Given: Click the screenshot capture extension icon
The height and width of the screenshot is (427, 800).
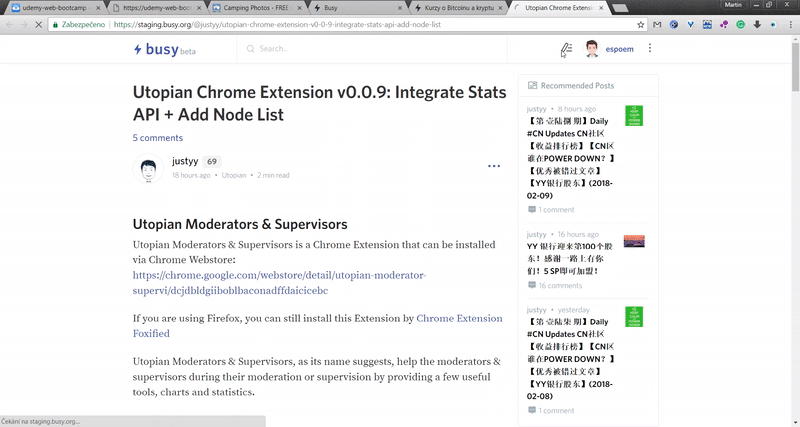Looking at the screenshot, I should (x=707, y=24).
